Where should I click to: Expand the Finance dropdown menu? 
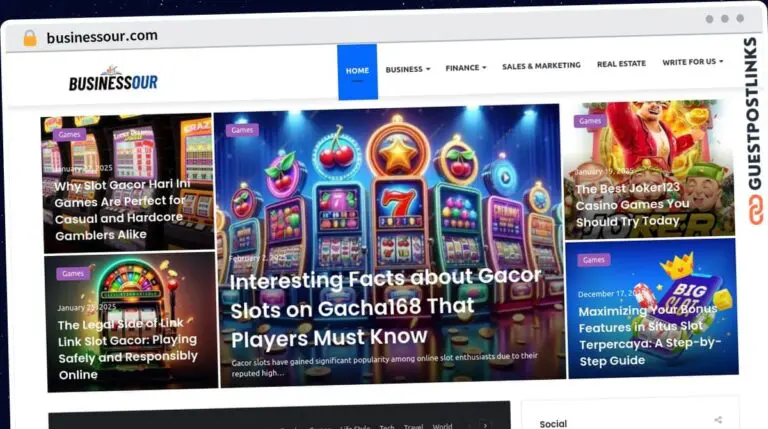click(x=466, y=68)
